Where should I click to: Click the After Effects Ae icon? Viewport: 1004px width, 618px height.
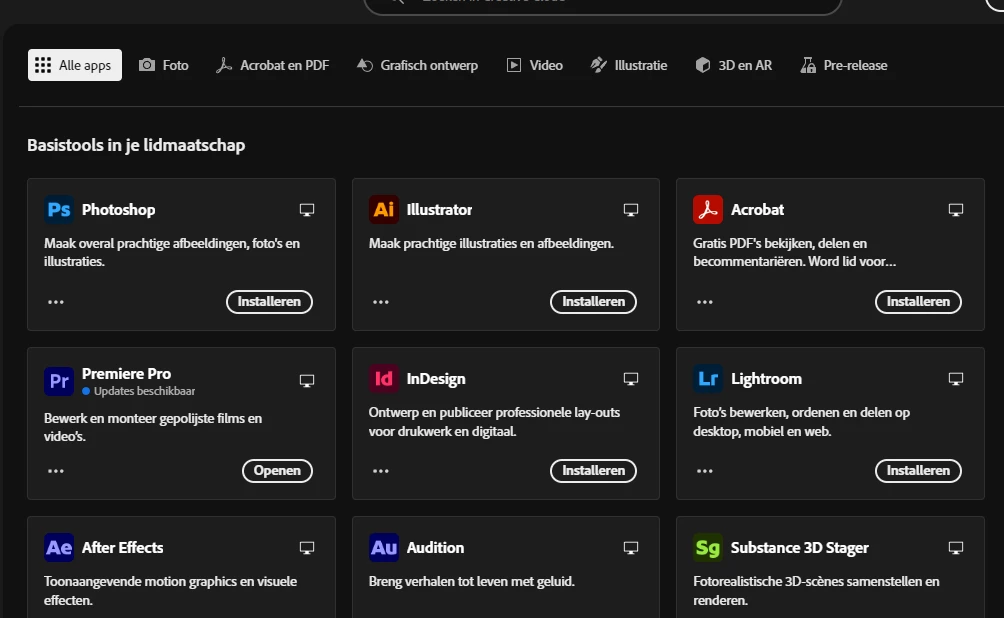click(x=59, y=548)
